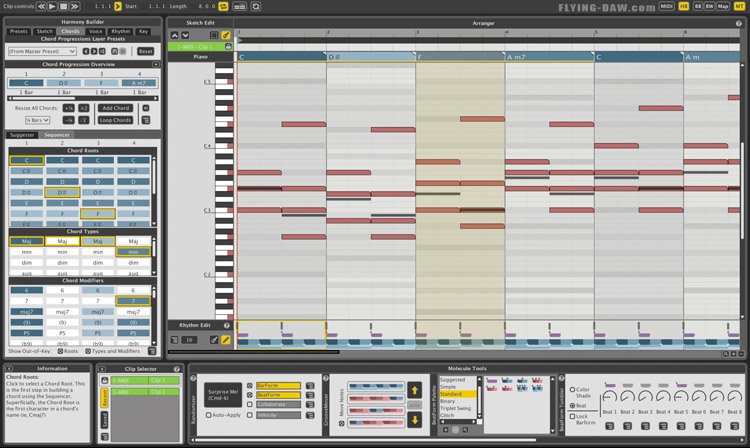Click the GrooveMover yellow up arrow
The width and height of the screenshot is (750, 448).
[414, 390]
